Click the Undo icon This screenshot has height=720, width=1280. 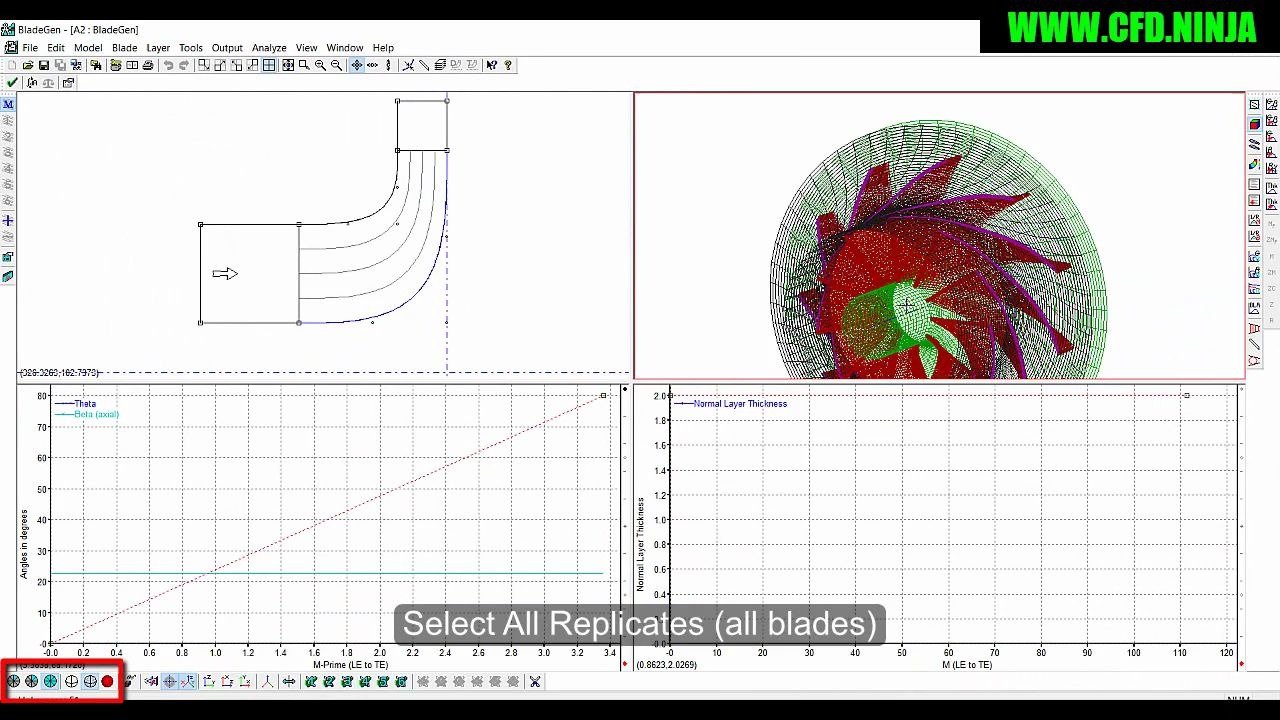pos(168,65)
